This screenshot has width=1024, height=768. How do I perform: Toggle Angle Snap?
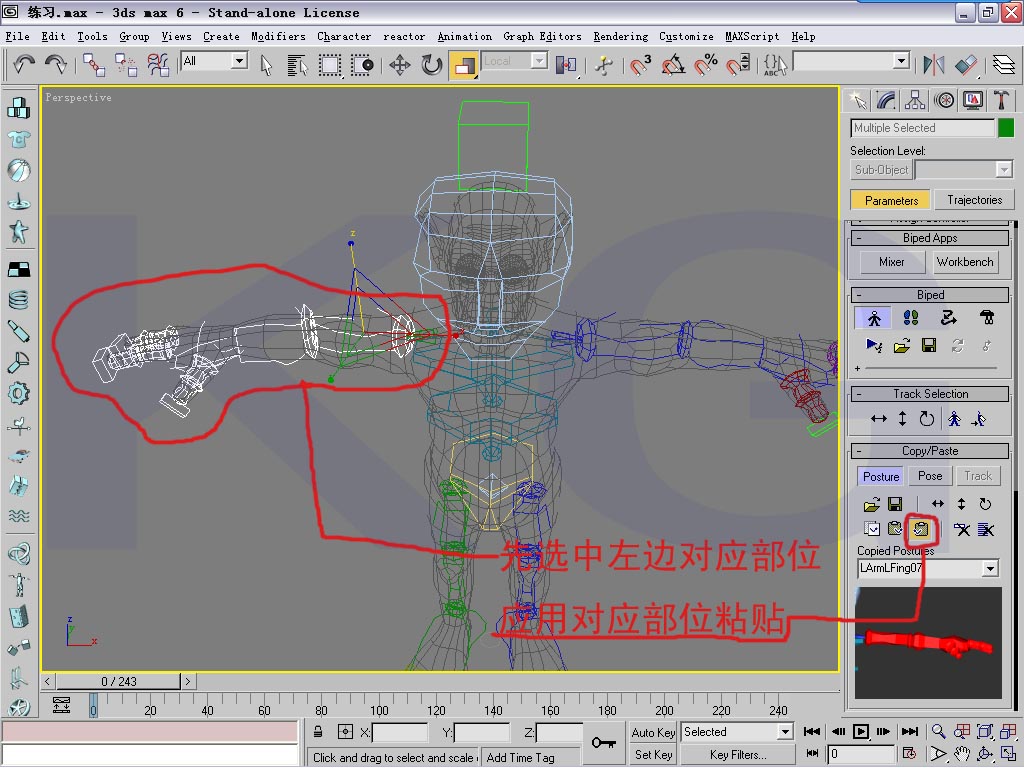coord(673,65)
